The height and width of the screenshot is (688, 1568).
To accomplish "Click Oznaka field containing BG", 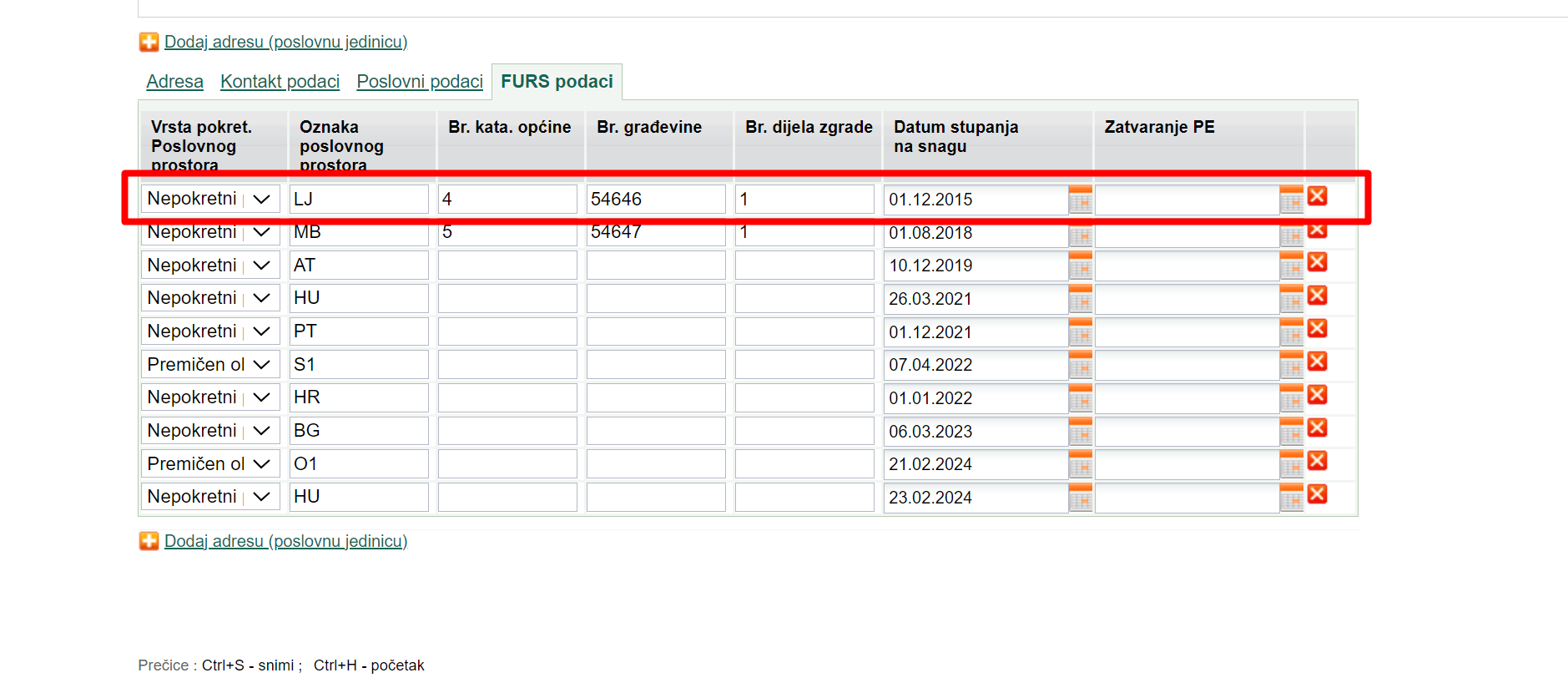I will click(x=359, y=430).
